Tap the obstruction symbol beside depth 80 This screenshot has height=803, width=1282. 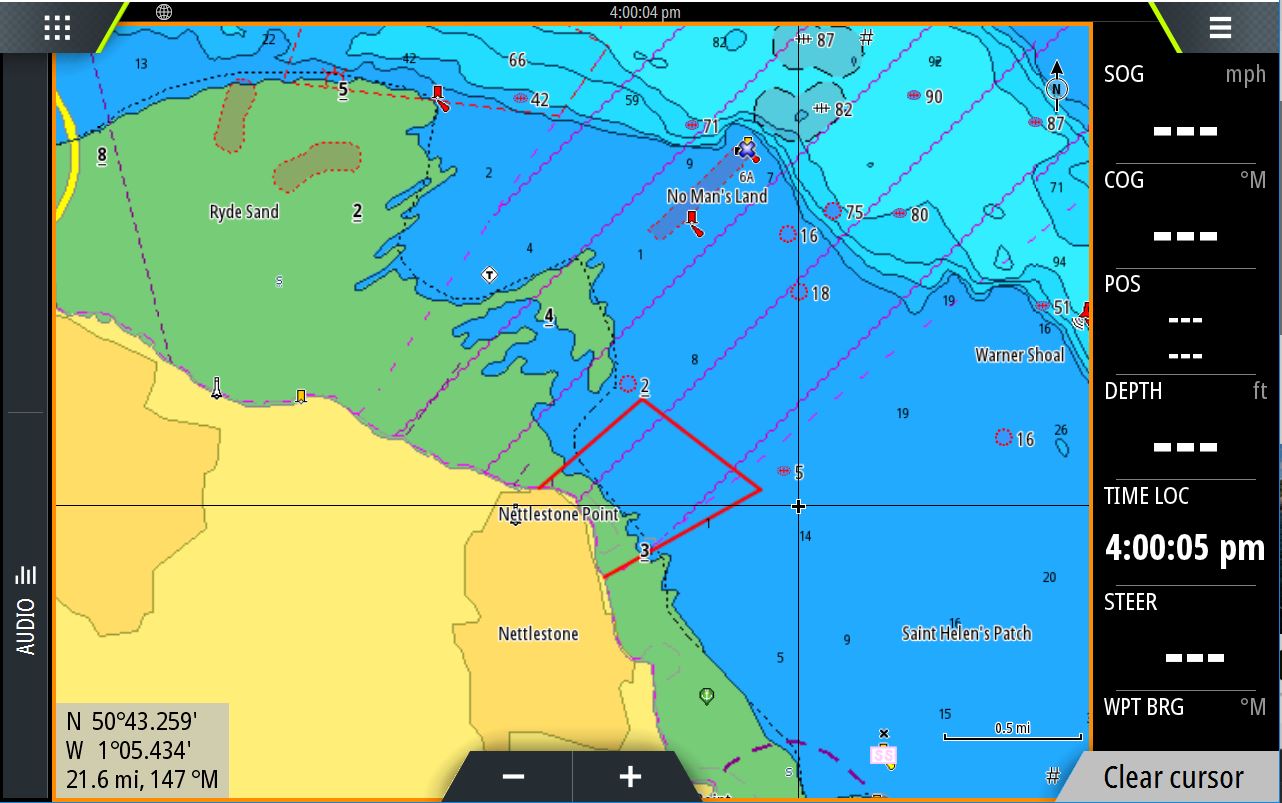(899, 213)
